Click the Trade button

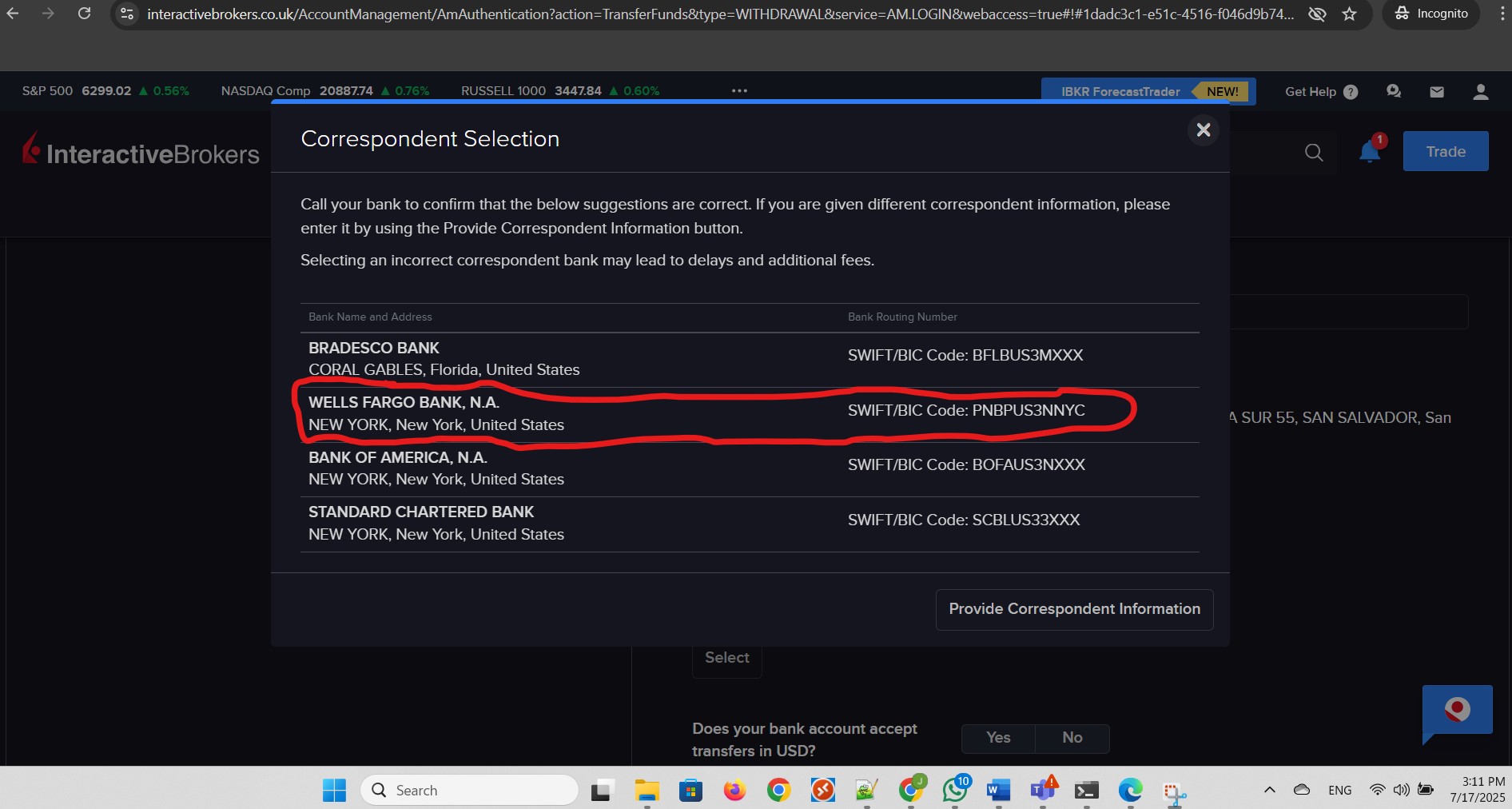tap(1446, 151)
